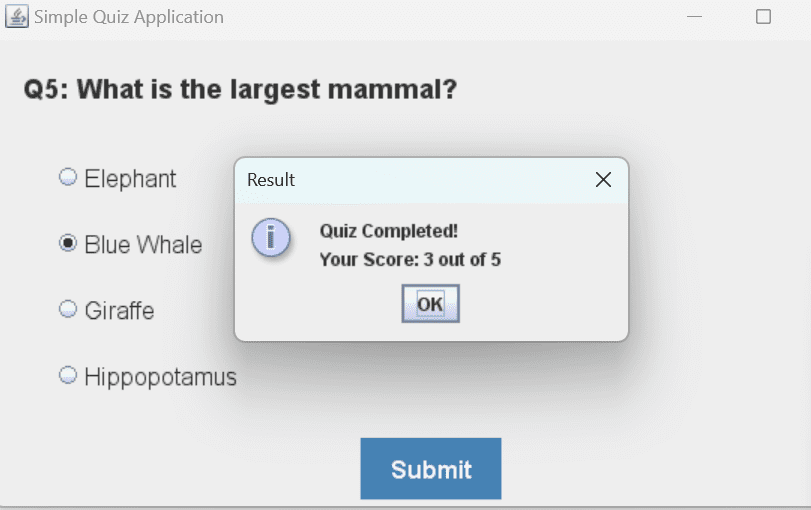Click the Giraffe option label text
811x510 pixels.
click(119, 311)
